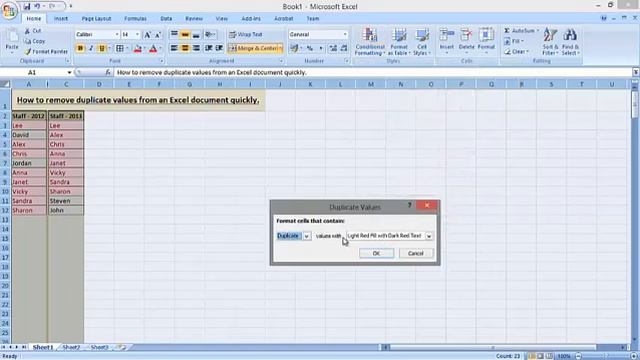Open the Sheet3 worksheet tab
This screenshot has height=360, width=640.
click(x=100, y=347)
